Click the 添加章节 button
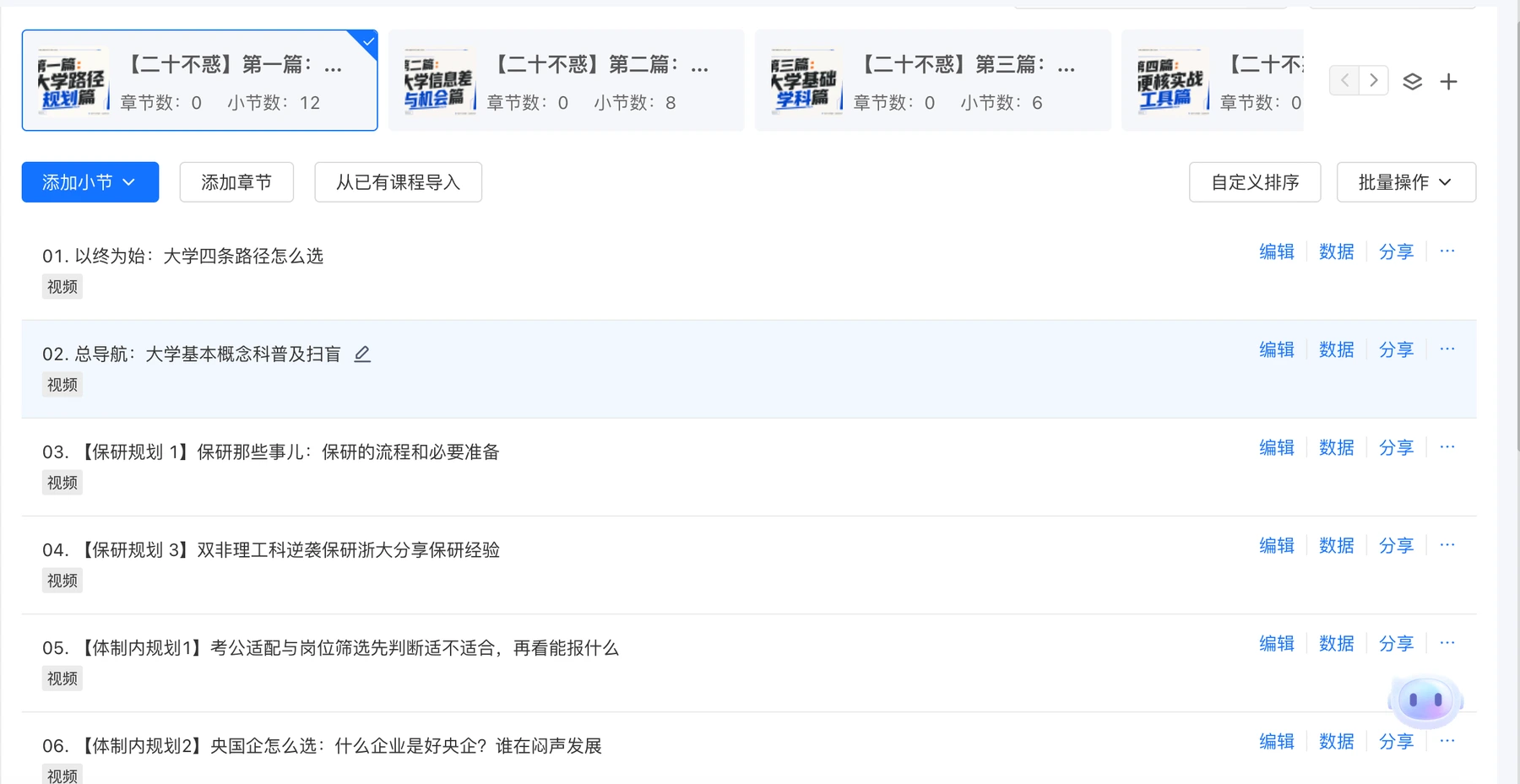The height and width of the screenshot is (784, 1520). coord(236,182)
